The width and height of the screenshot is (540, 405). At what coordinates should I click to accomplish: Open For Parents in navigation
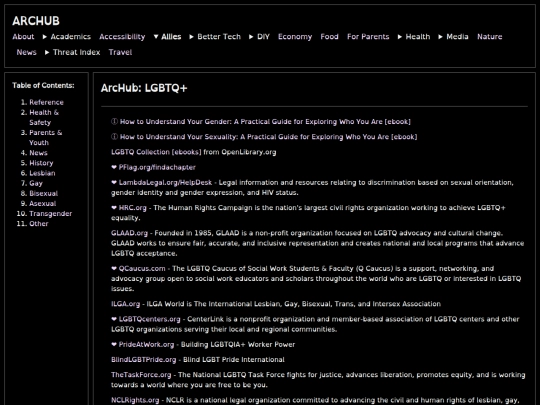coord(368,37)
